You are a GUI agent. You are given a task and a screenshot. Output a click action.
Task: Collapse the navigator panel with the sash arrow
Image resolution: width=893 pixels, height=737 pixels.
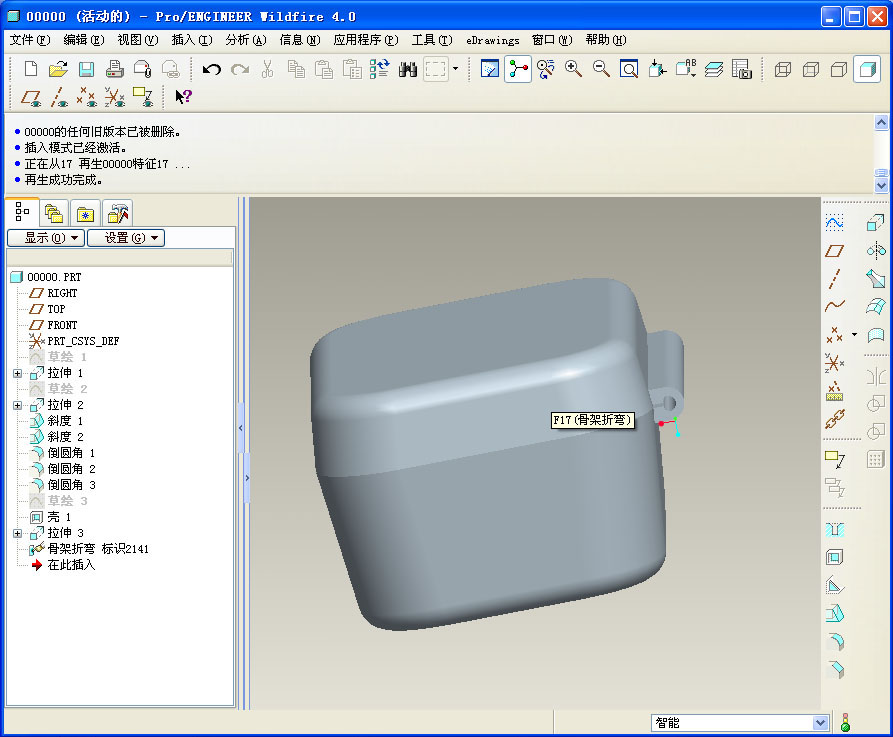click(x=241, y=428)
